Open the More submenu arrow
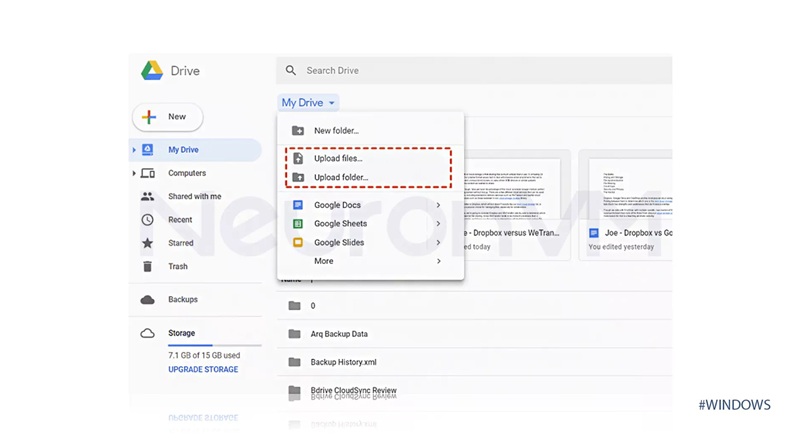The height and width of the screenshot is (445, 800). click(438, 261)
